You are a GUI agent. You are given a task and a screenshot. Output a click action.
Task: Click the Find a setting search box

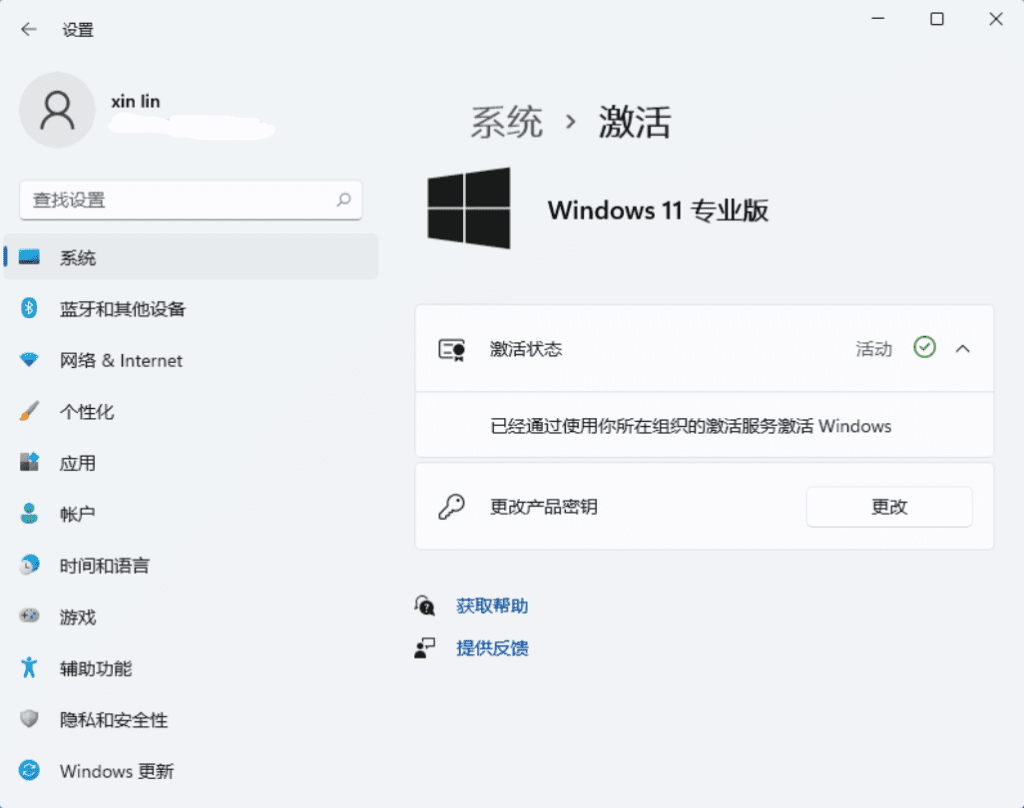click(x=180, y=200)
